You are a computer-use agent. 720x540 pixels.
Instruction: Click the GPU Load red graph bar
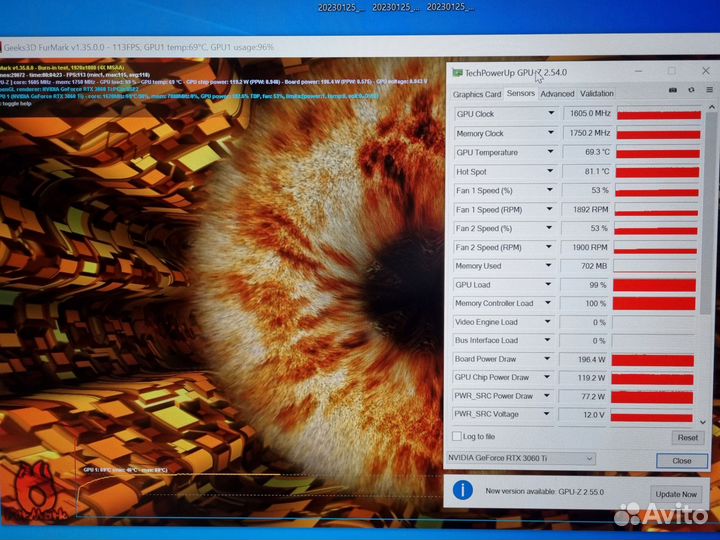pos(654,285)
